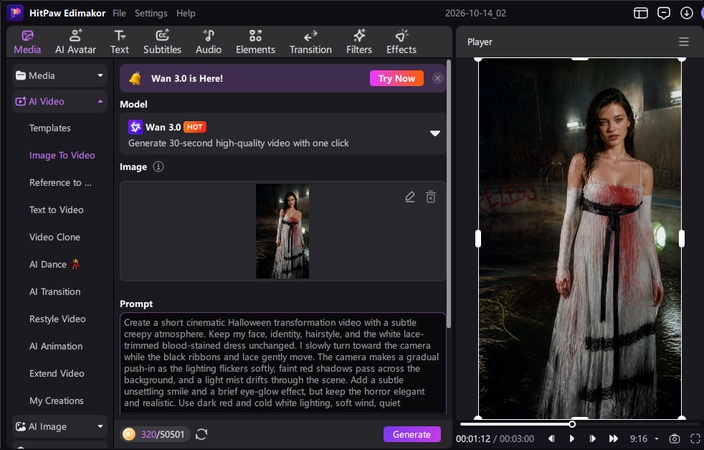Click inside the Prompt text field
Image resolution: width=704 pixels, height=450 pixels.
point(283,363)
